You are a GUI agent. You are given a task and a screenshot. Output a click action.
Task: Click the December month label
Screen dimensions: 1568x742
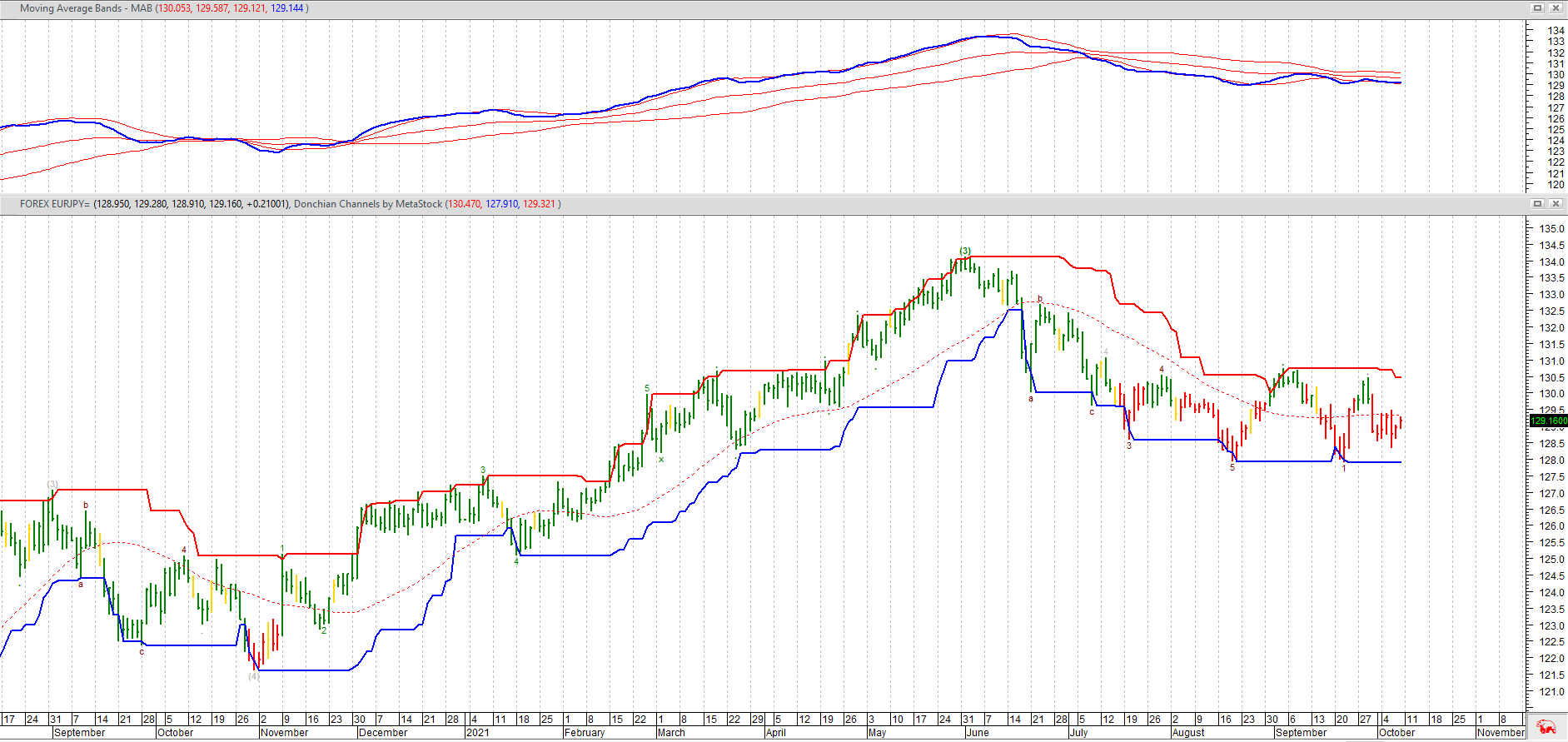click(383, 733)
